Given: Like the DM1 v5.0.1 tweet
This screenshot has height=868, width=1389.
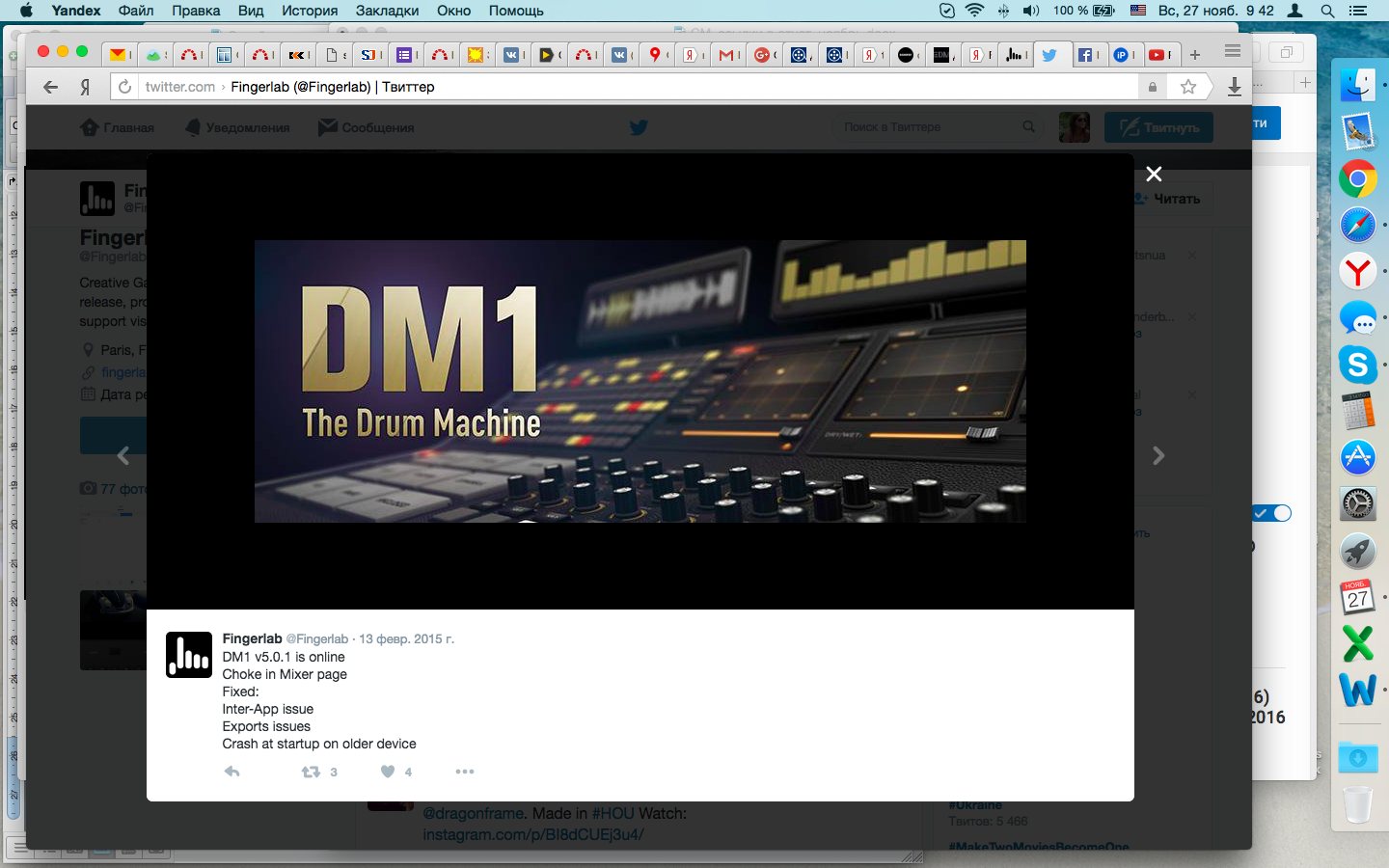Looking at the screenshot, I should (388, 772).
